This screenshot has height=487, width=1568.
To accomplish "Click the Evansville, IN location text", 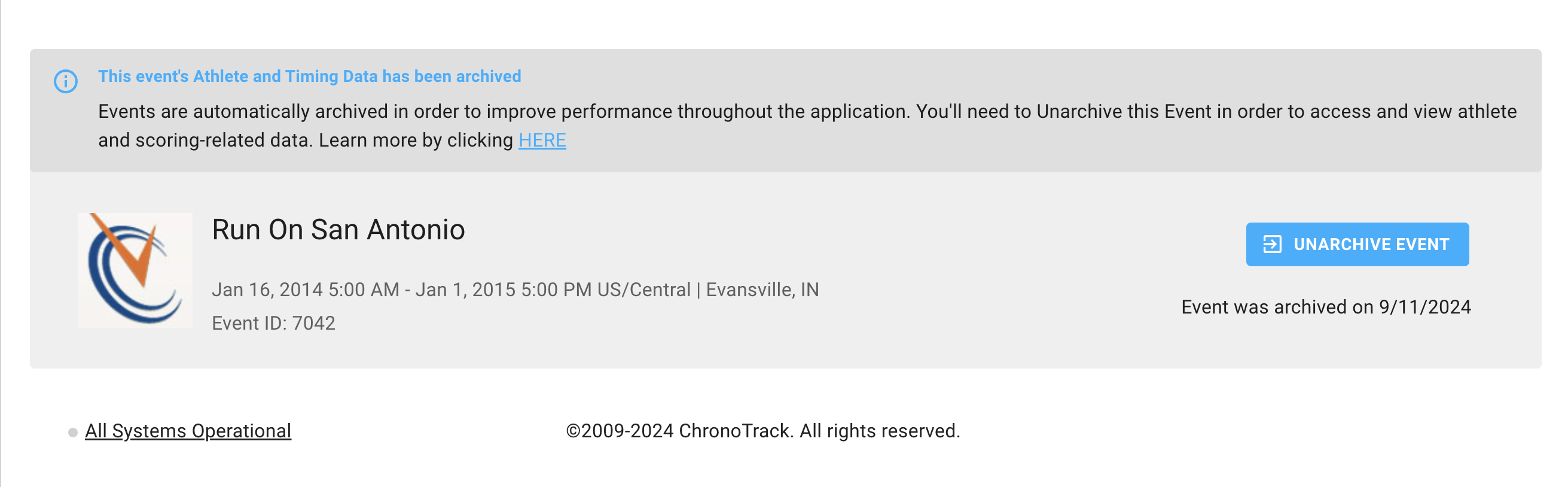I will 762,290.
